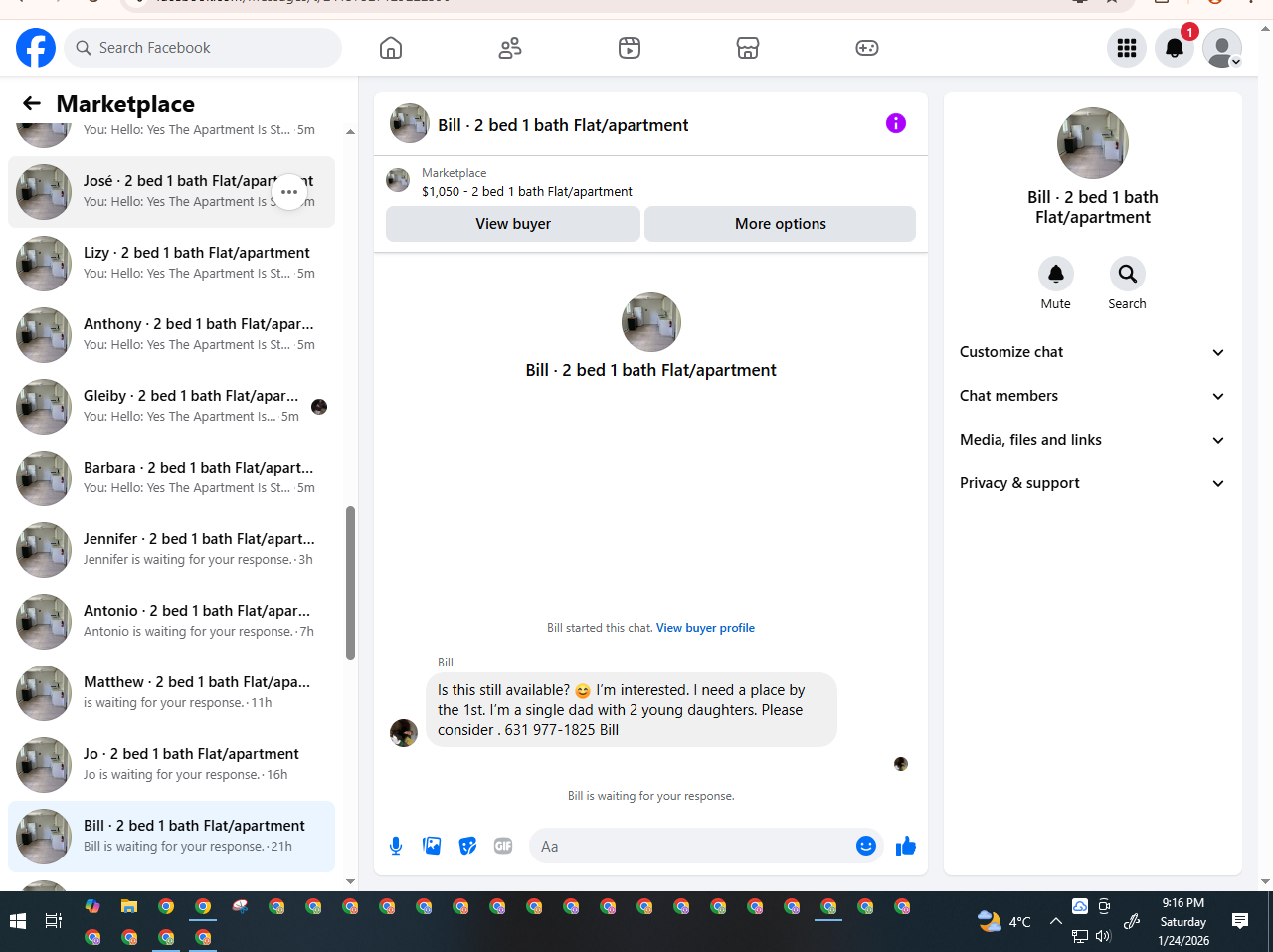Open Windows Task View

(54, 921)
